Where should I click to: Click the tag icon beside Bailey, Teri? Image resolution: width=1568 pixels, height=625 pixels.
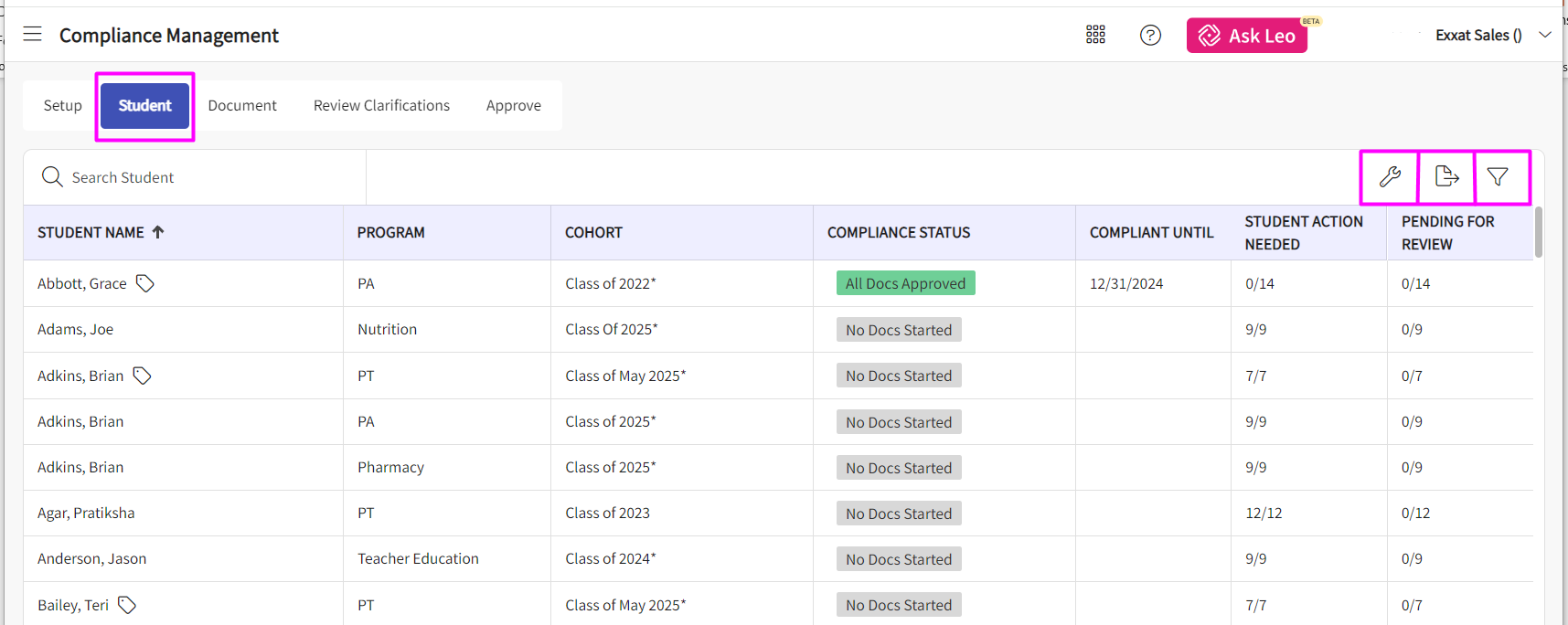tap(127, 605)
